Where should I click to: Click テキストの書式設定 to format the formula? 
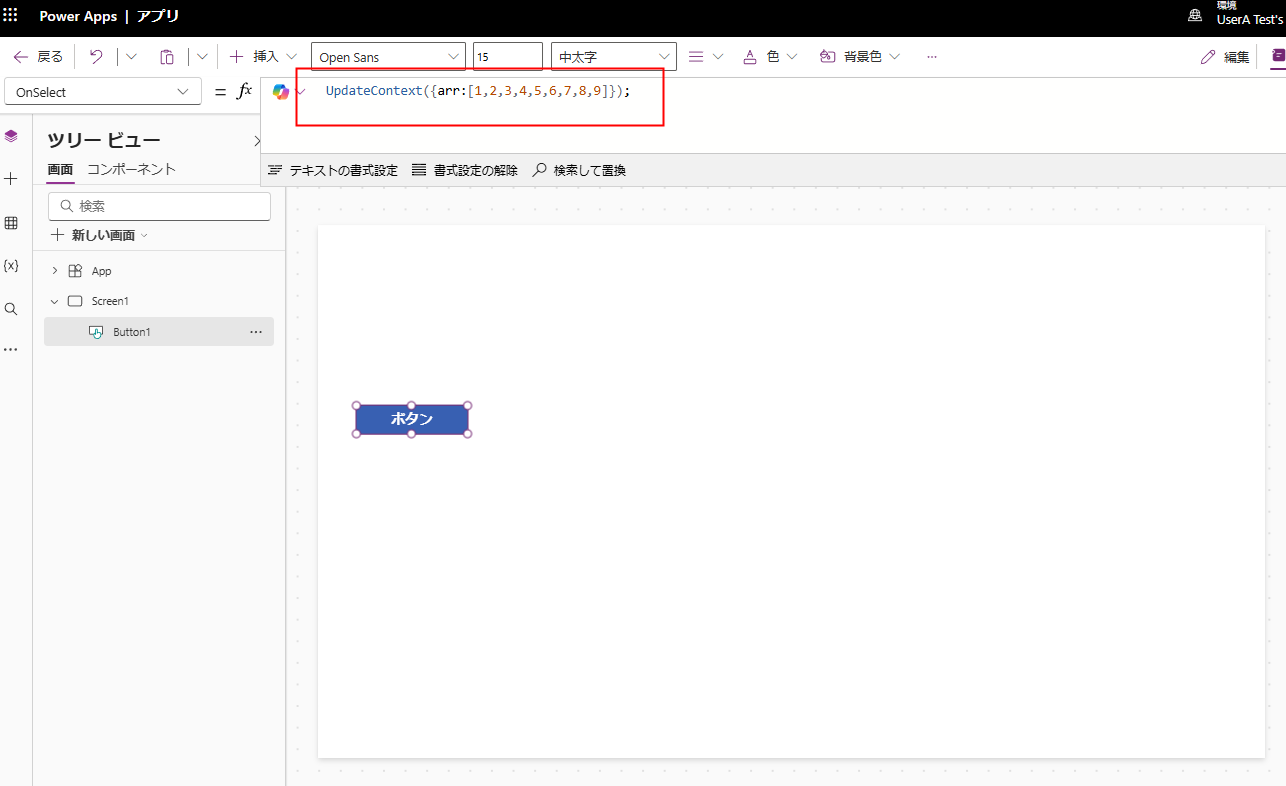(332, 170)
